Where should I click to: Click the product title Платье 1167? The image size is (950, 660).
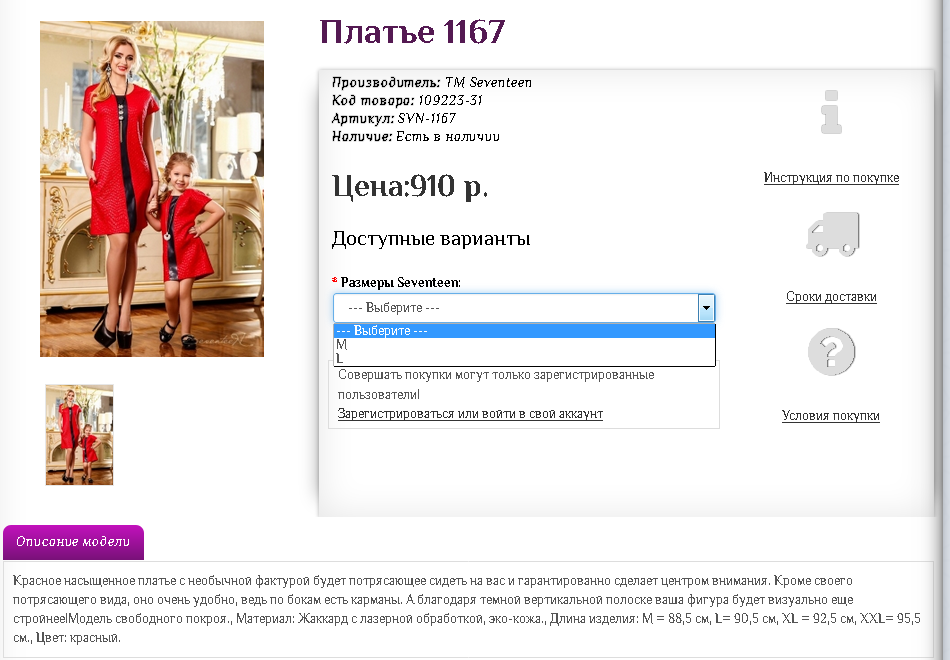[410, 33]
